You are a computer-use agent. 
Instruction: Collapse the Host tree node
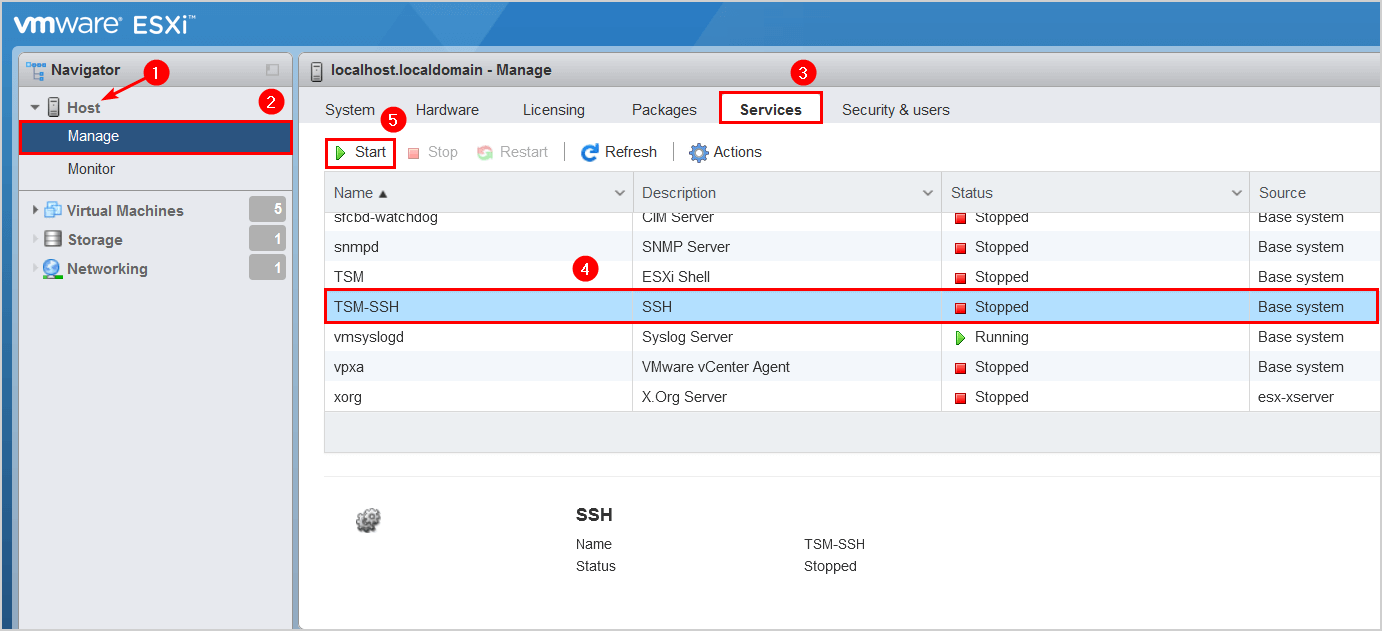tap(35, 108)
